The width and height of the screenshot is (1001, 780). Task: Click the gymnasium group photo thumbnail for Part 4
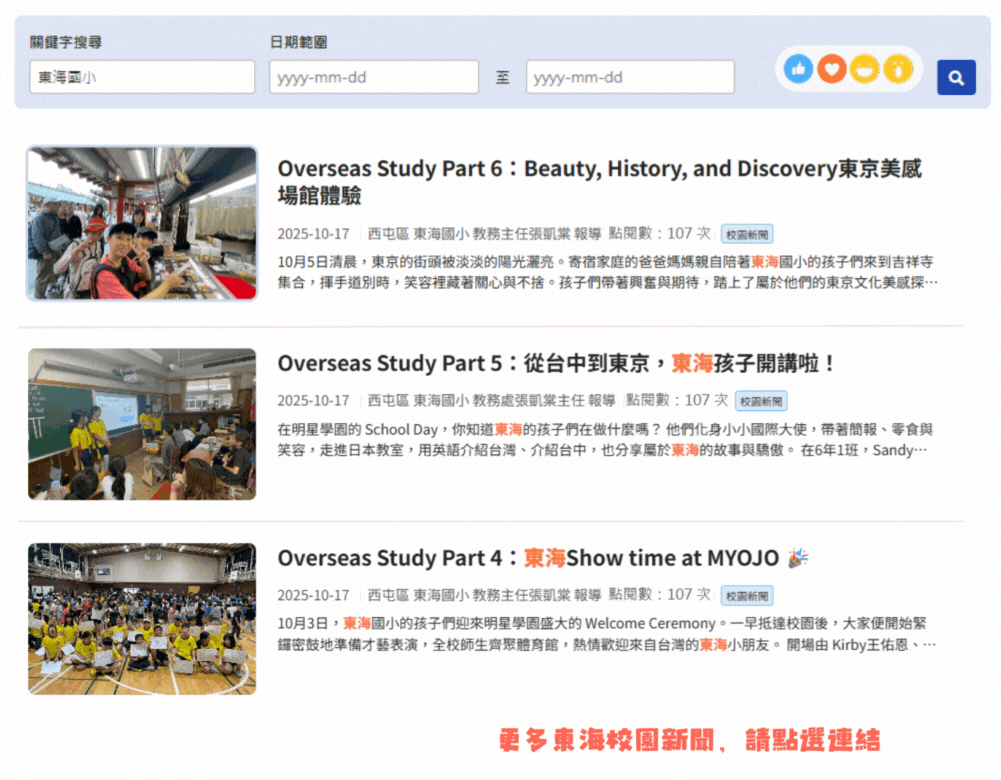[142, 619]
